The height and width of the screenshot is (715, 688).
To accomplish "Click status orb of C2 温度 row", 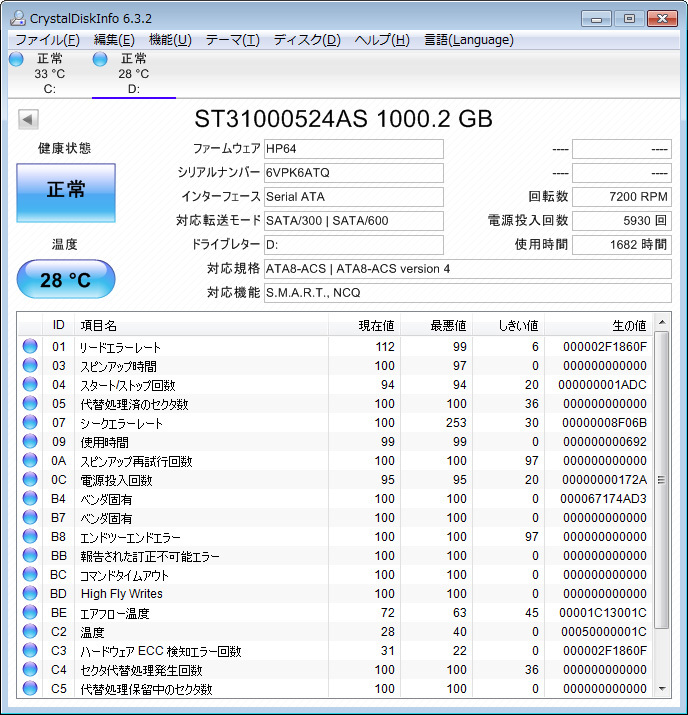I will coord(30,631).
